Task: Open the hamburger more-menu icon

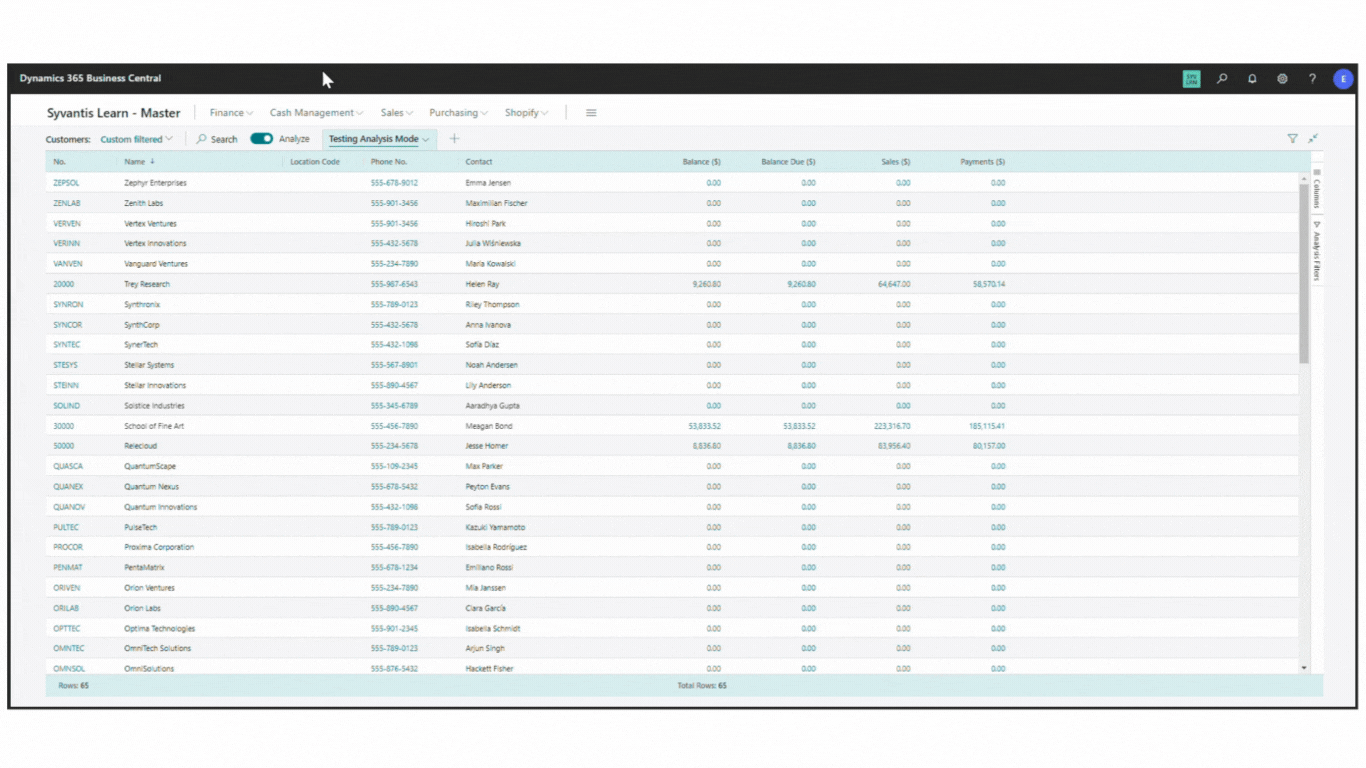Action: point(591,113)
